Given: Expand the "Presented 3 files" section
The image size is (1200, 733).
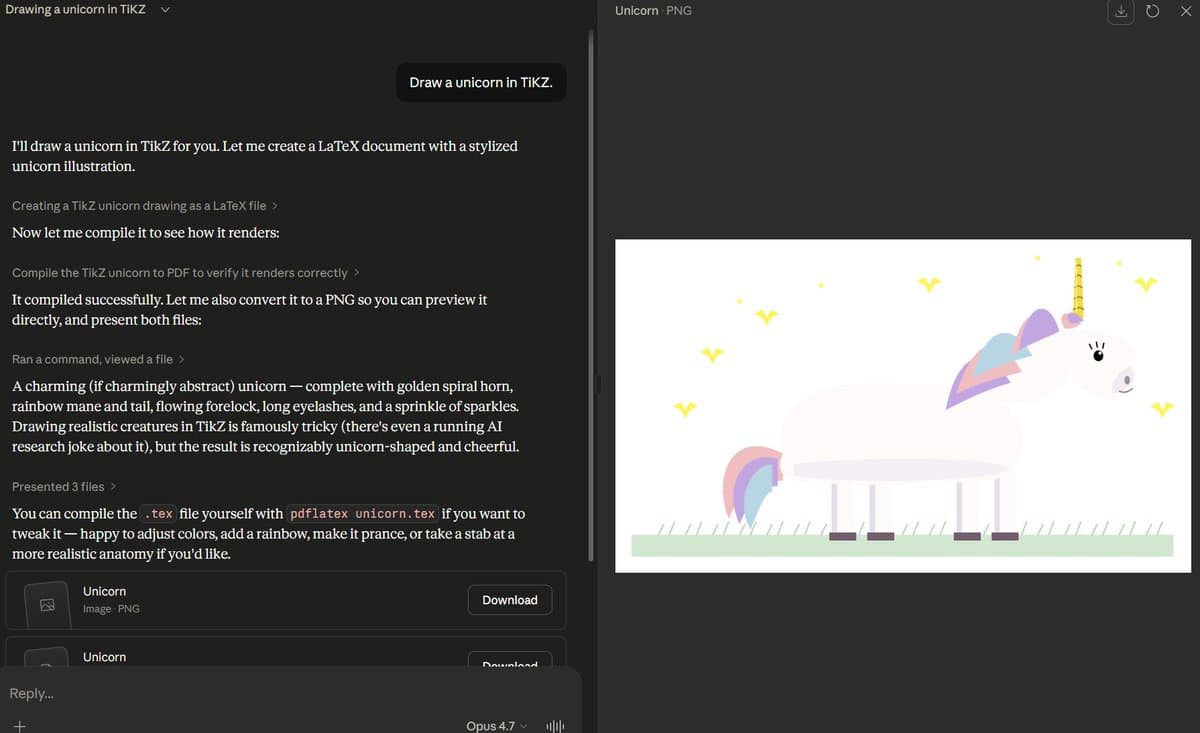Looking at the screenshot, I should [60, 486].
